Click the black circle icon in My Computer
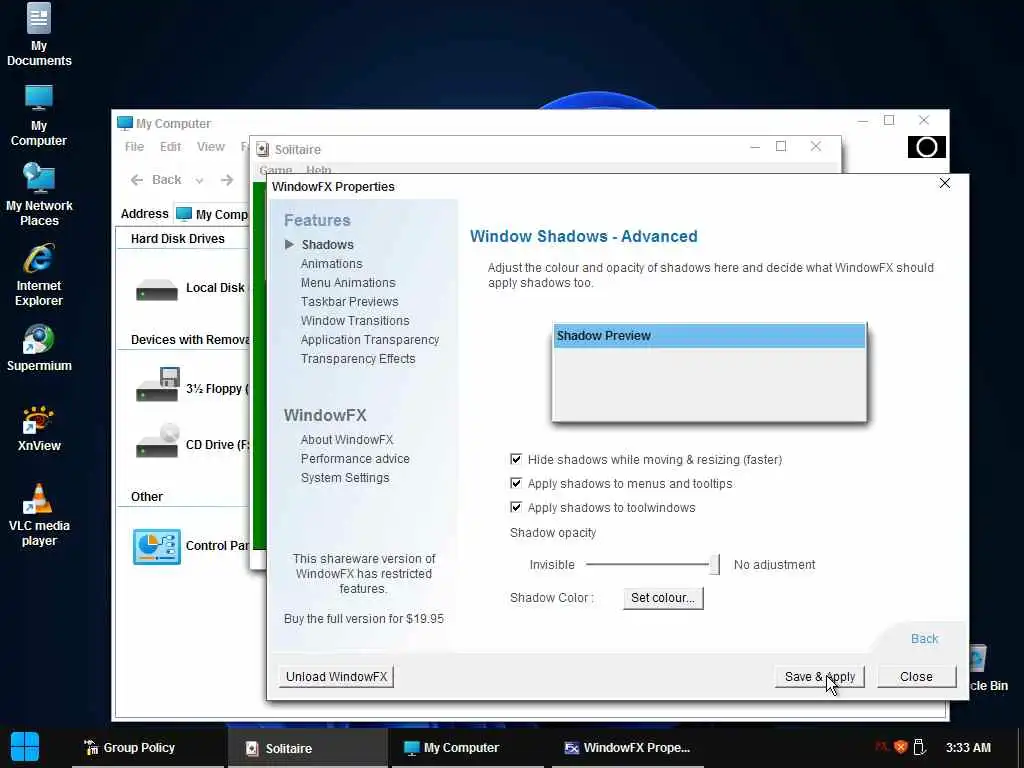The image size is (1024, 768). click(x=927, y=147)
